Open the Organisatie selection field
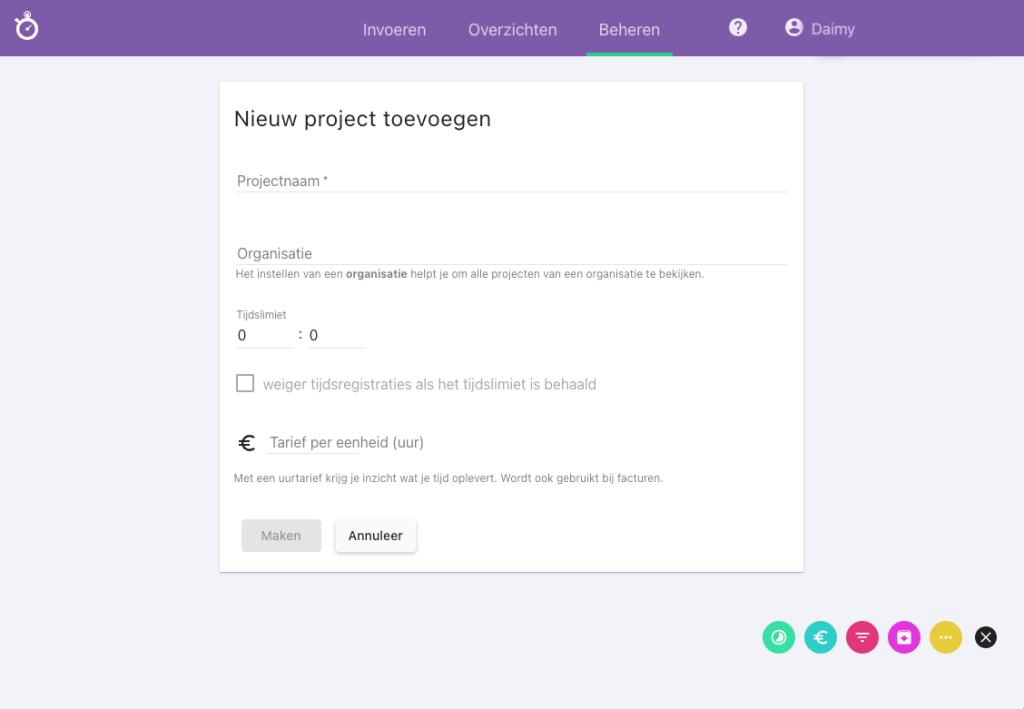 coord(510,254)
